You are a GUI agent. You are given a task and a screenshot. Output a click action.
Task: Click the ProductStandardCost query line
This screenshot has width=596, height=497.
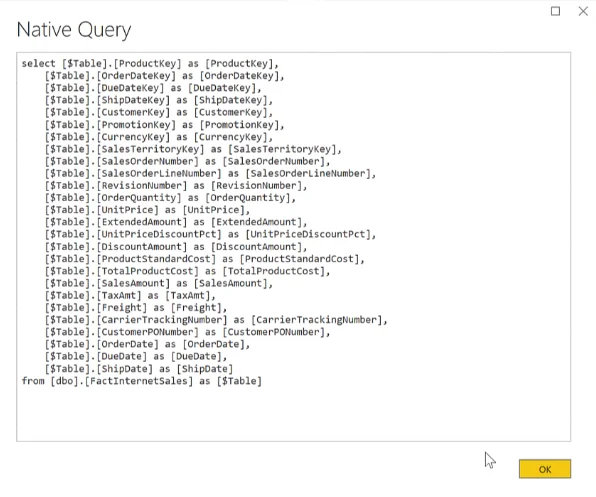204,259
